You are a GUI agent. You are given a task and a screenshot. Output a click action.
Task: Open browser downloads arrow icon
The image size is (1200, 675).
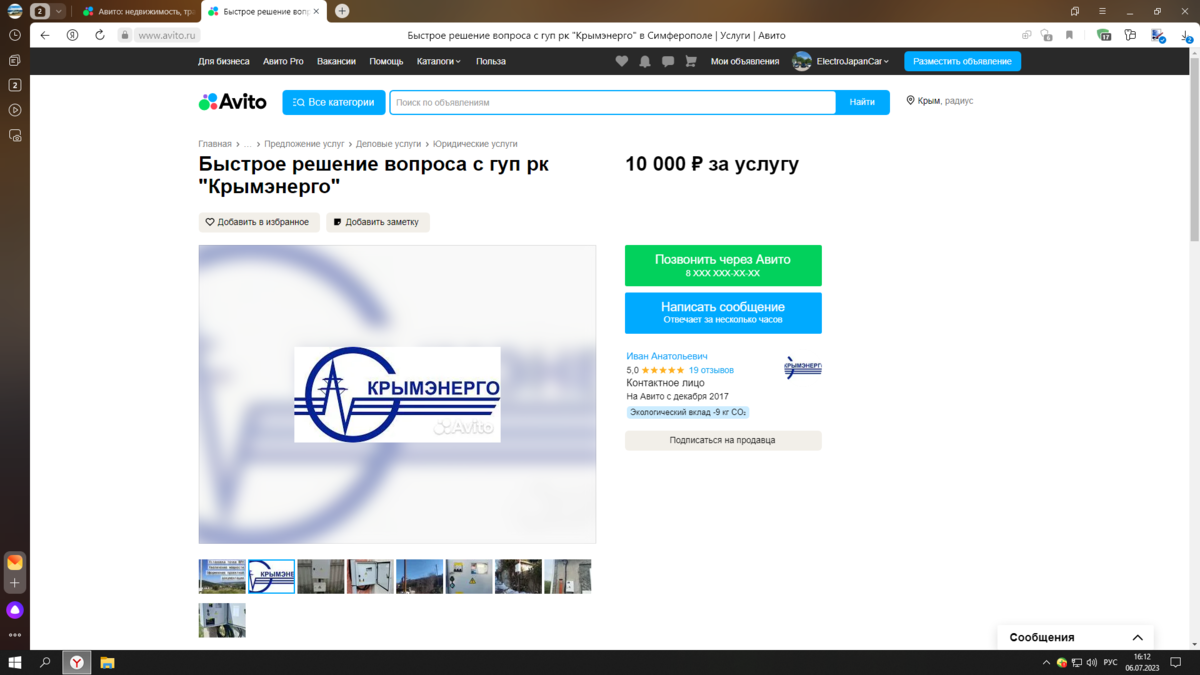coord(1187,35)
